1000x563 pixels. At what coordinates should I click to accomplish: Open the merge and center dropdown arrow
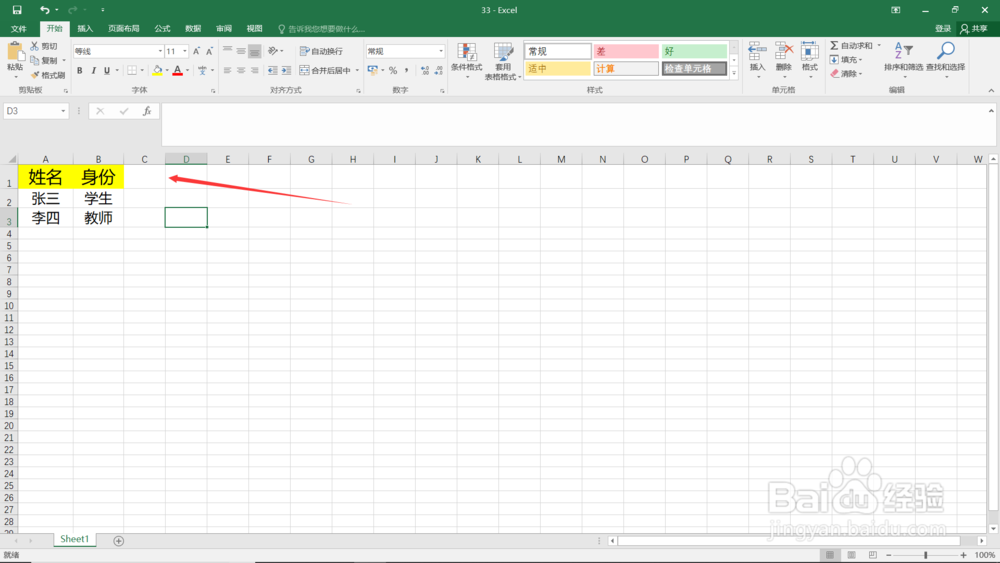coord(357,71)
